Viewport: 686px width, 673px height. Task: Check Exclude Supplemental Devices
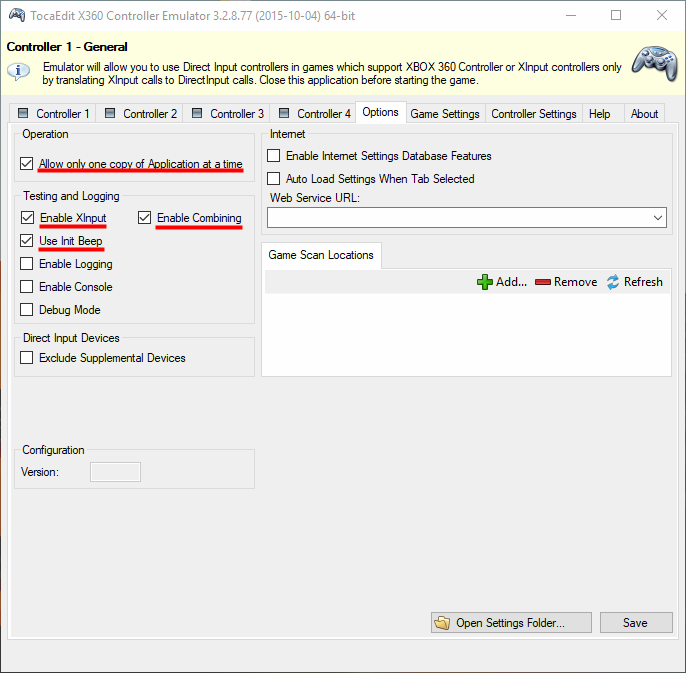(27, 358)
